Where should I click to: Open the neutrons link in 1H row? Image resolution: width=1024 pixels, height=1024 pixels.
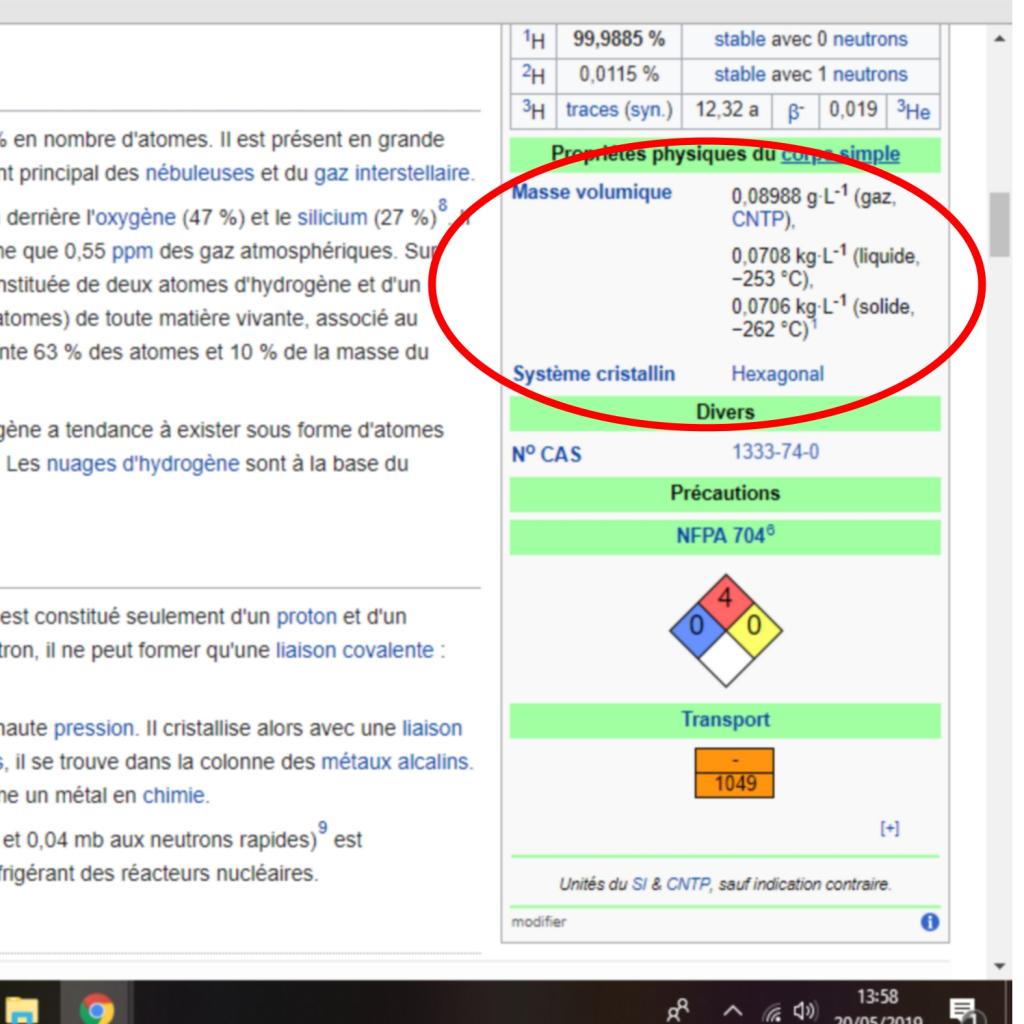tap(870, 39)
